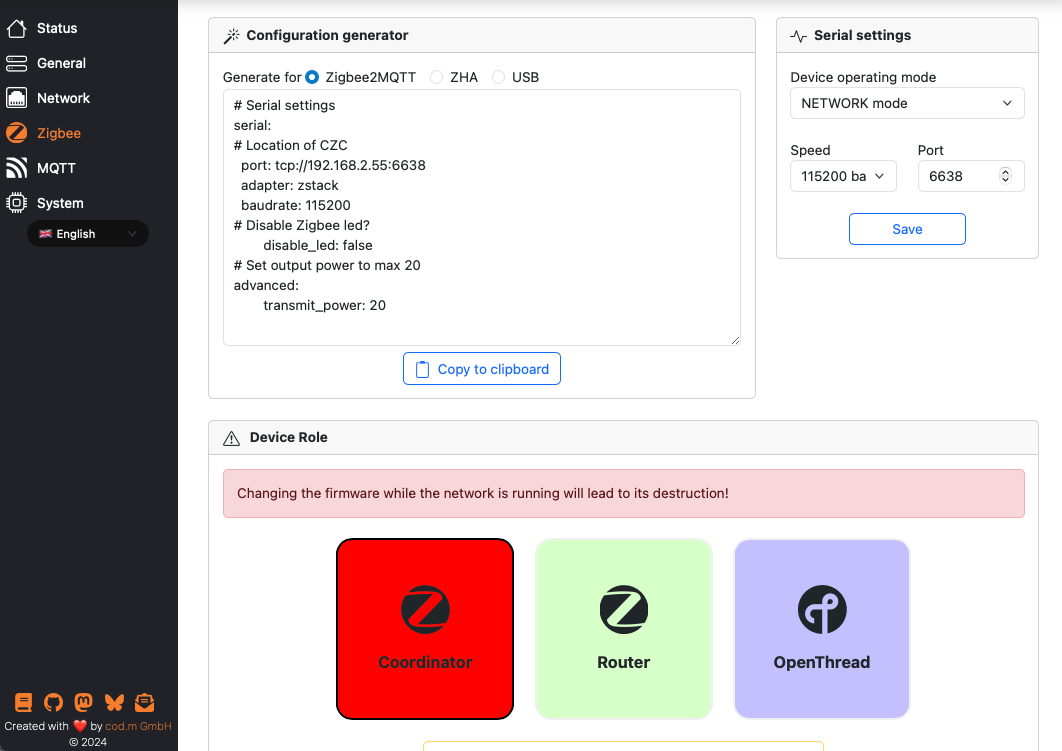Screen dimensions: 1062x751
Task: Click the newsletter envelope icon
Action: point(145,703)
